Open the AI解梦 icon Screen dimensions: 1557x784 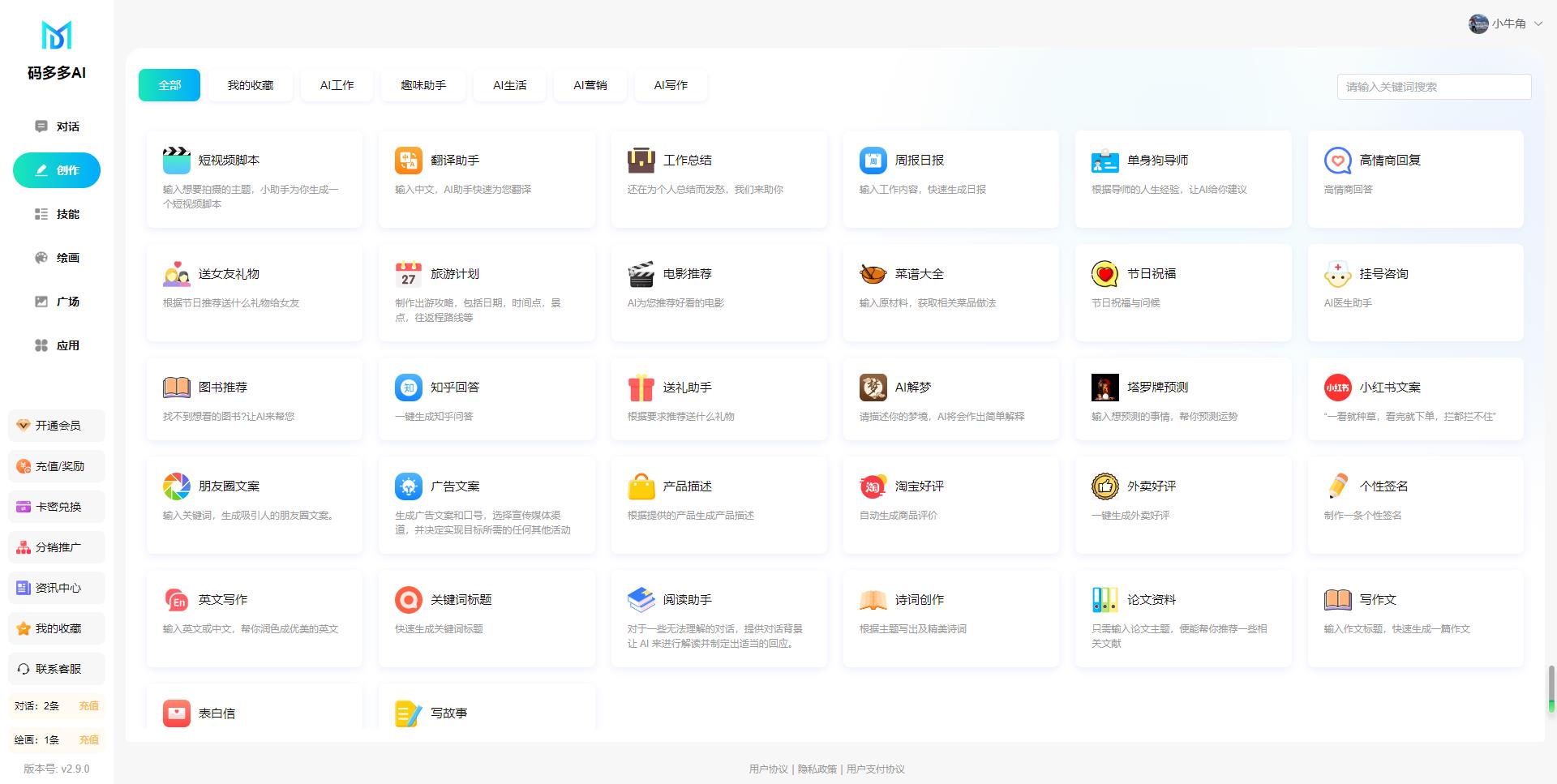pyautogui.click(x=873, y=388)
